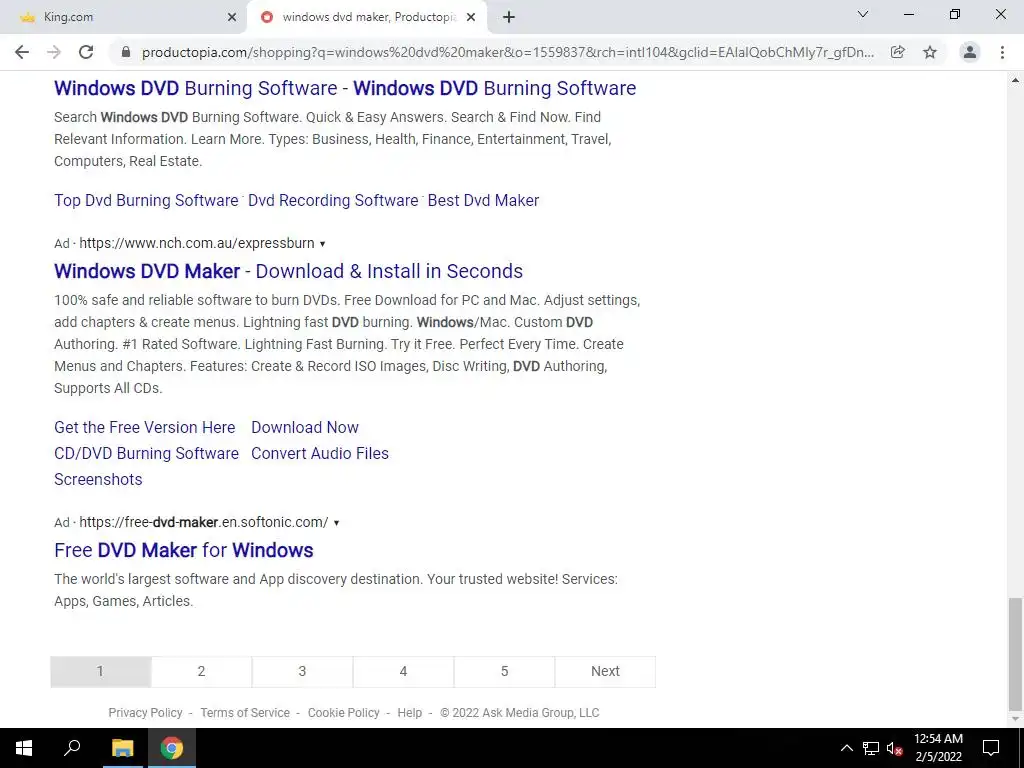Select page 1 in pagination
Screen dimensions: 1024x768
click(x=101, y=671)
